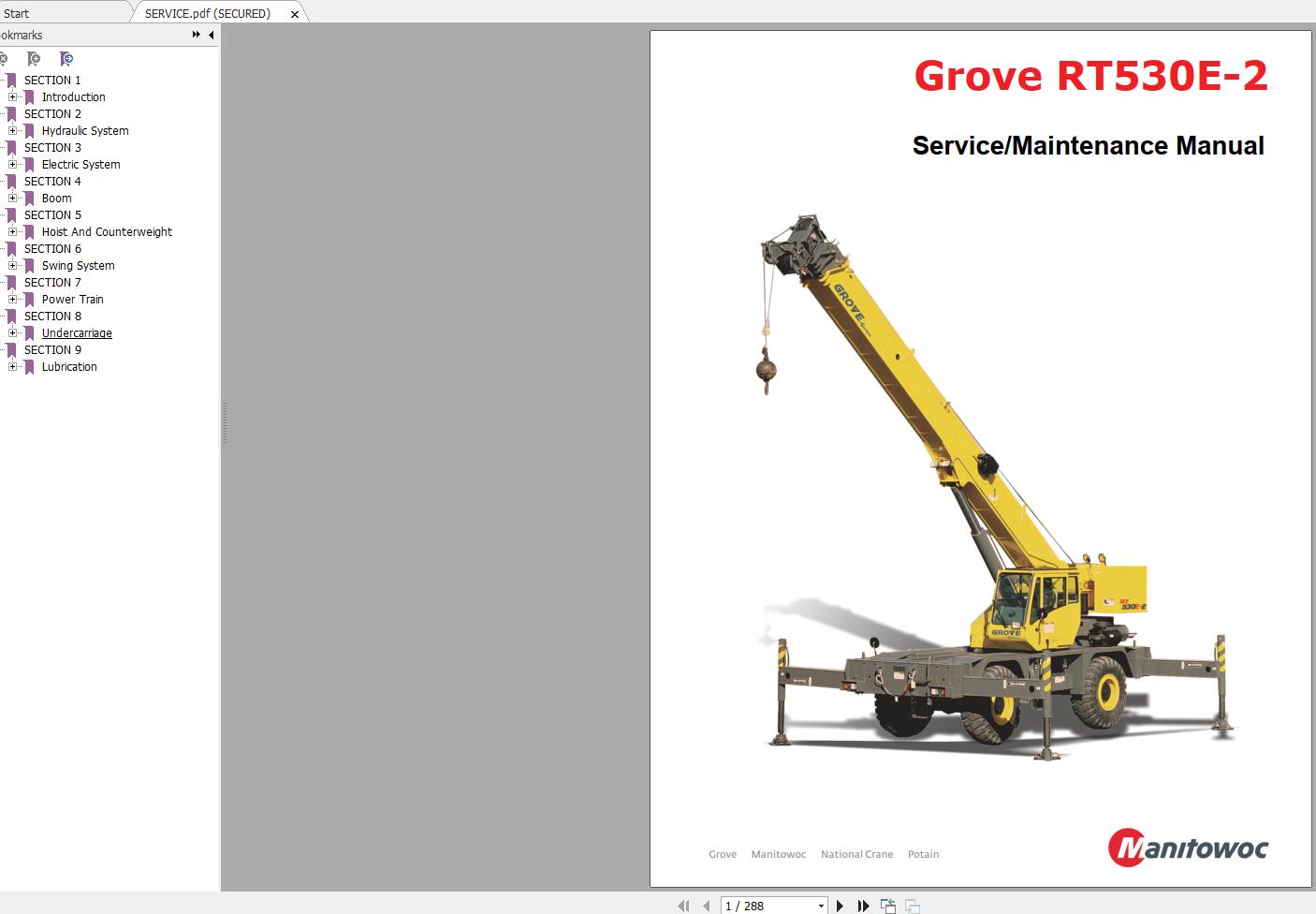Jump to the Hydraulic System bookmark
This screenshot has height=914, width=1316.
[x=85, y=131]
